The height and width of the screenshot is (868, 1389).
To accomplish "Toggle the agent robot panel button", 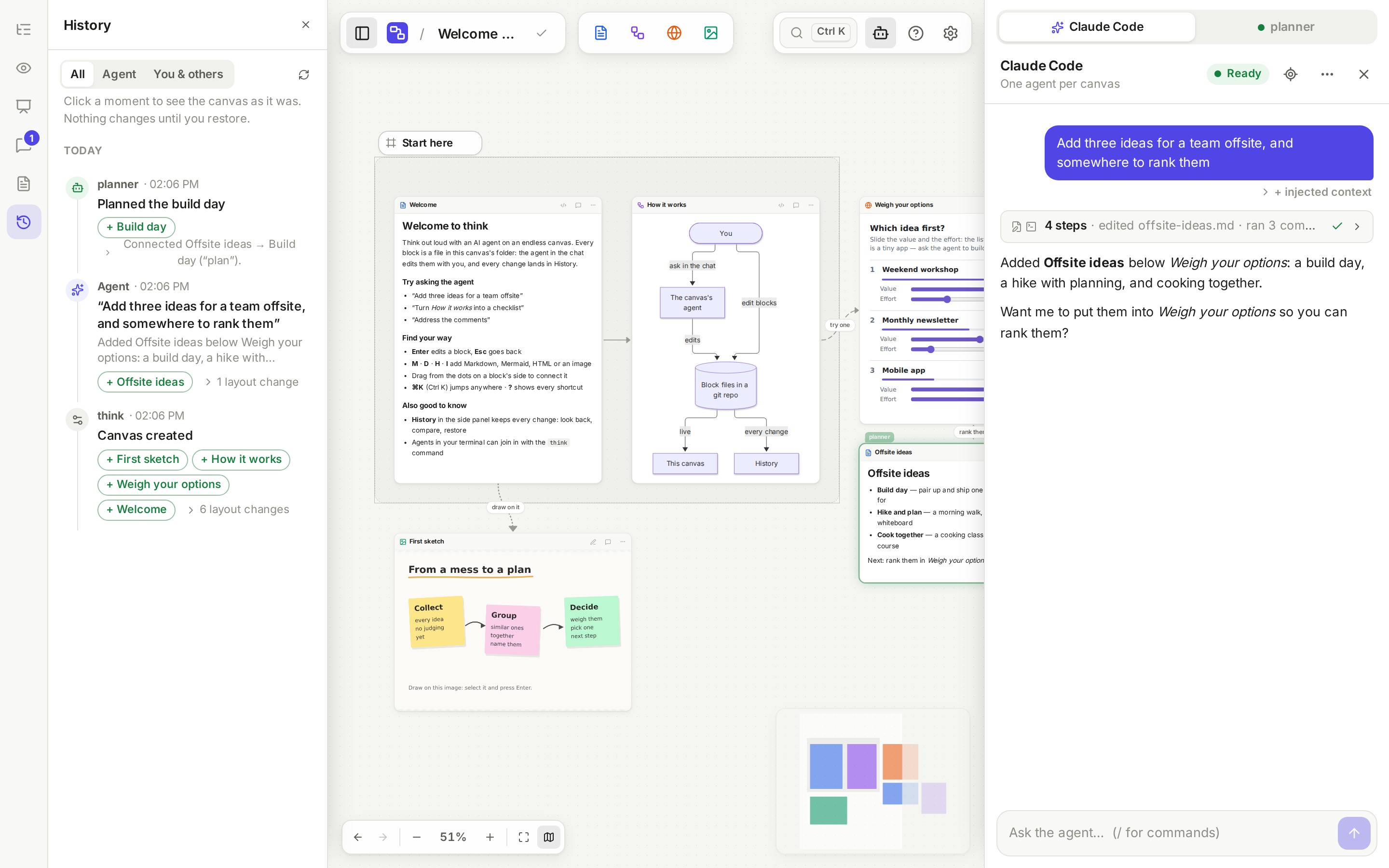I will (x=881, y=33).
